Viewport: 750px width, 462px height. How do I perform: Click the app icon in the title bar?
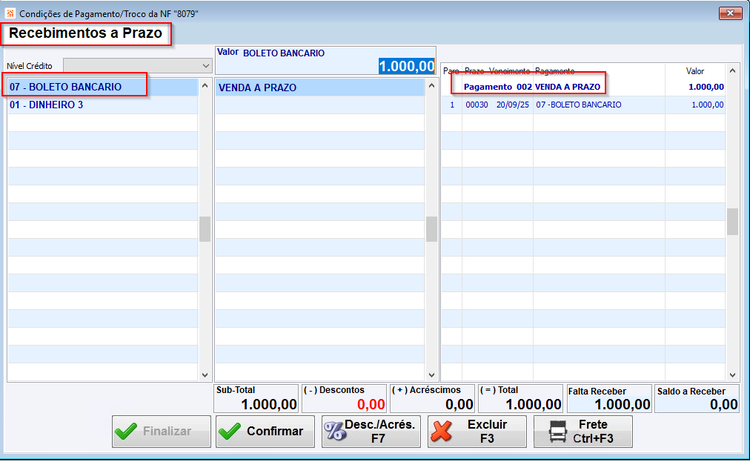point(10,13)
